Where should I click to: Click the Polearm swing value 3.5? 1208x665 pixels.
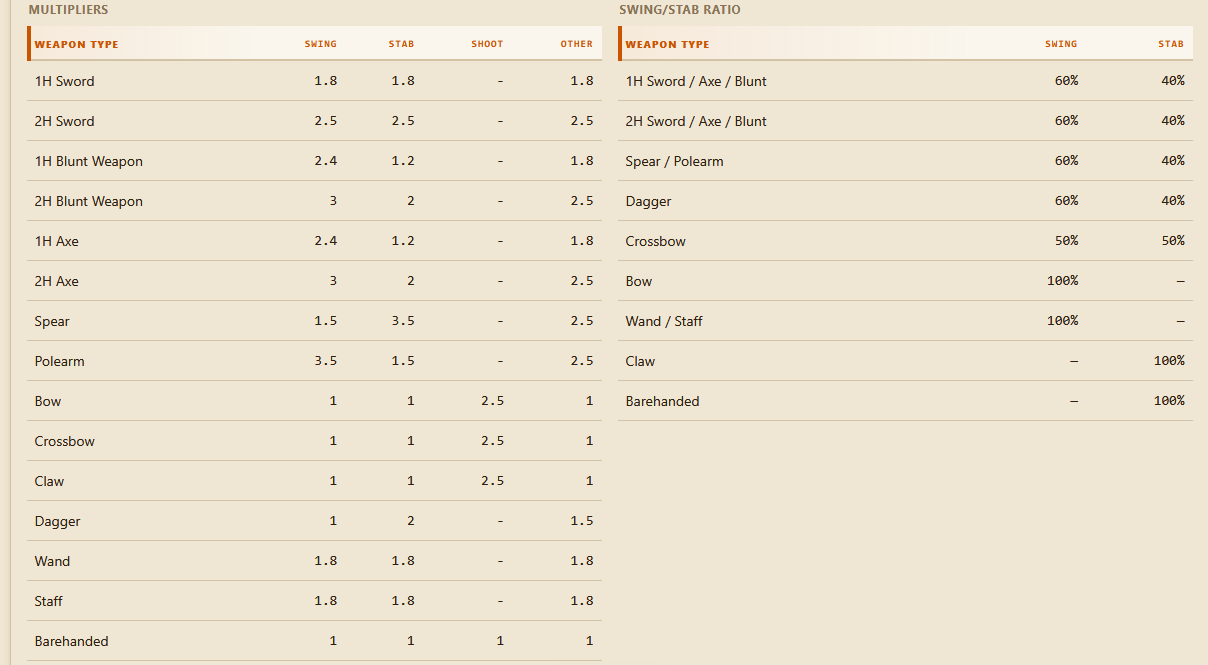325,361
